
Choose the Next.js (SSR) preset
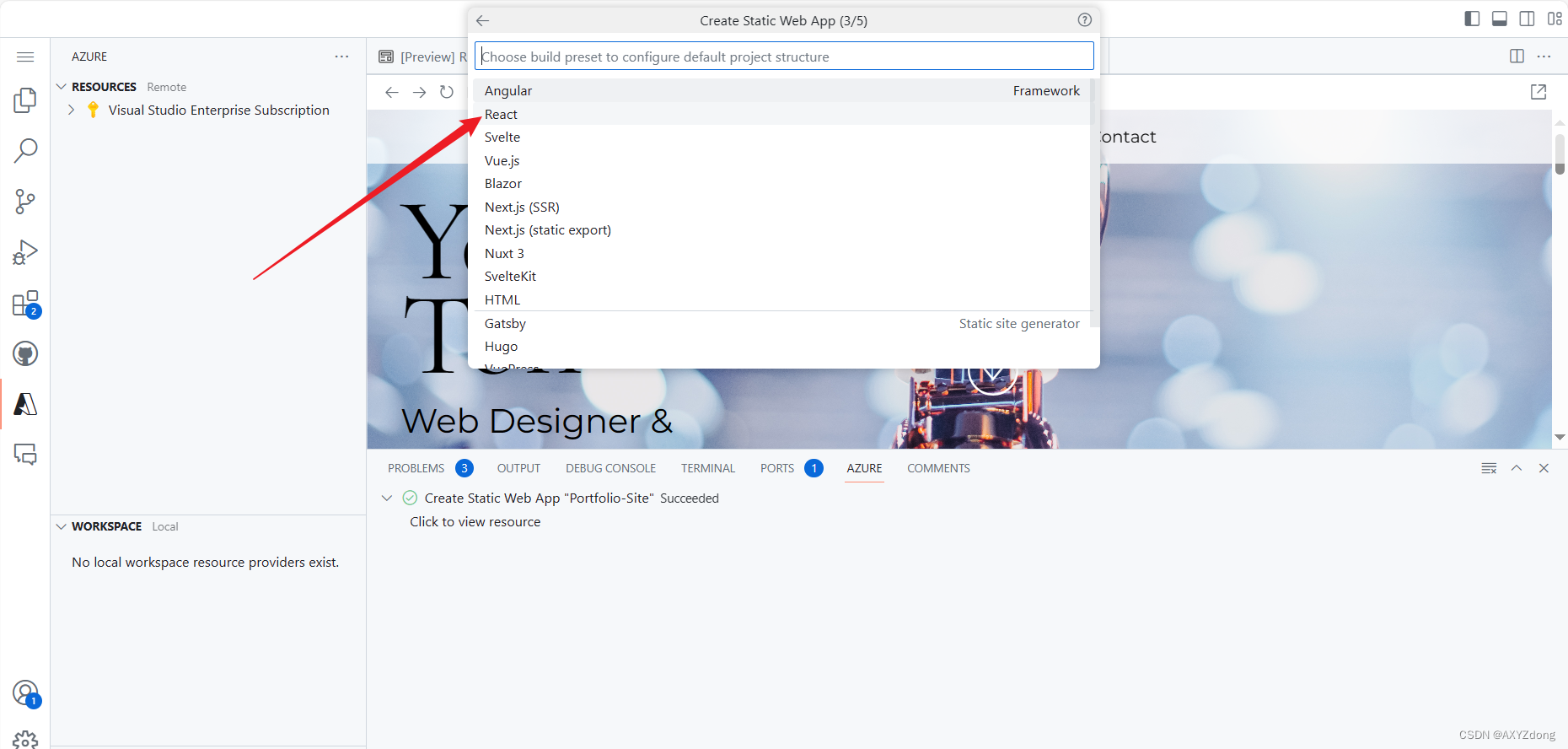783,207
